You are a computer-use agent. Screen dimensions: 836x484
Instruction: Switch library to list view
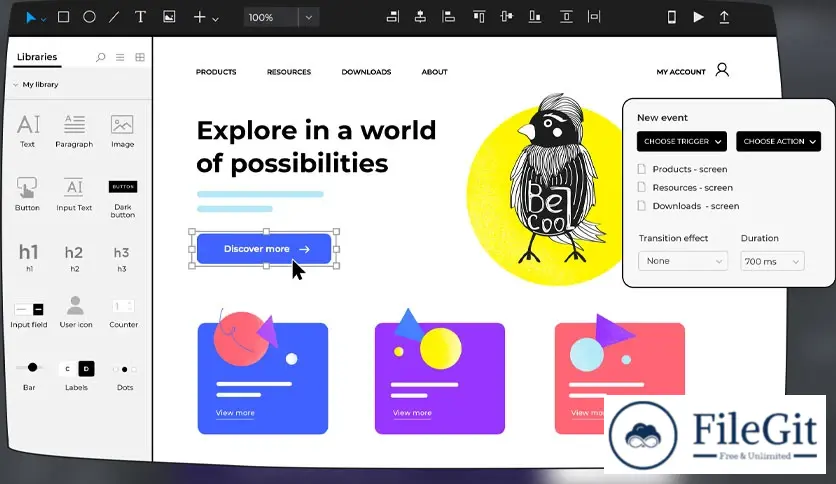120,57
